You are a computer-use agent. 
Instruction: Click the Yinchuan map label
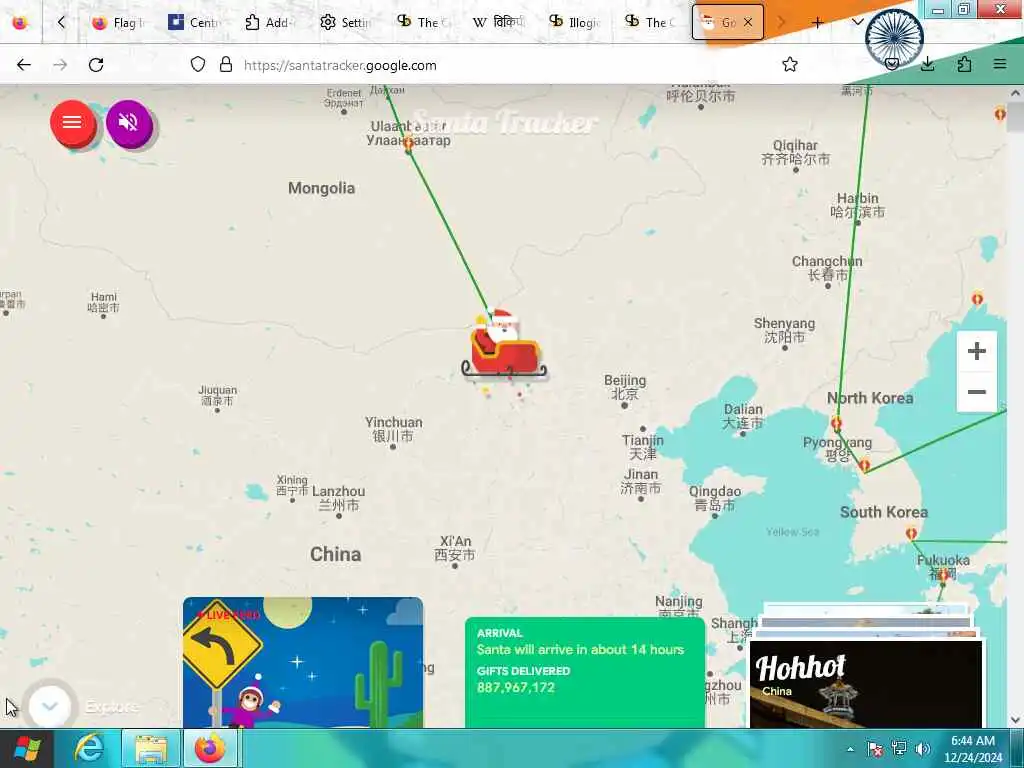pos(393,429)
